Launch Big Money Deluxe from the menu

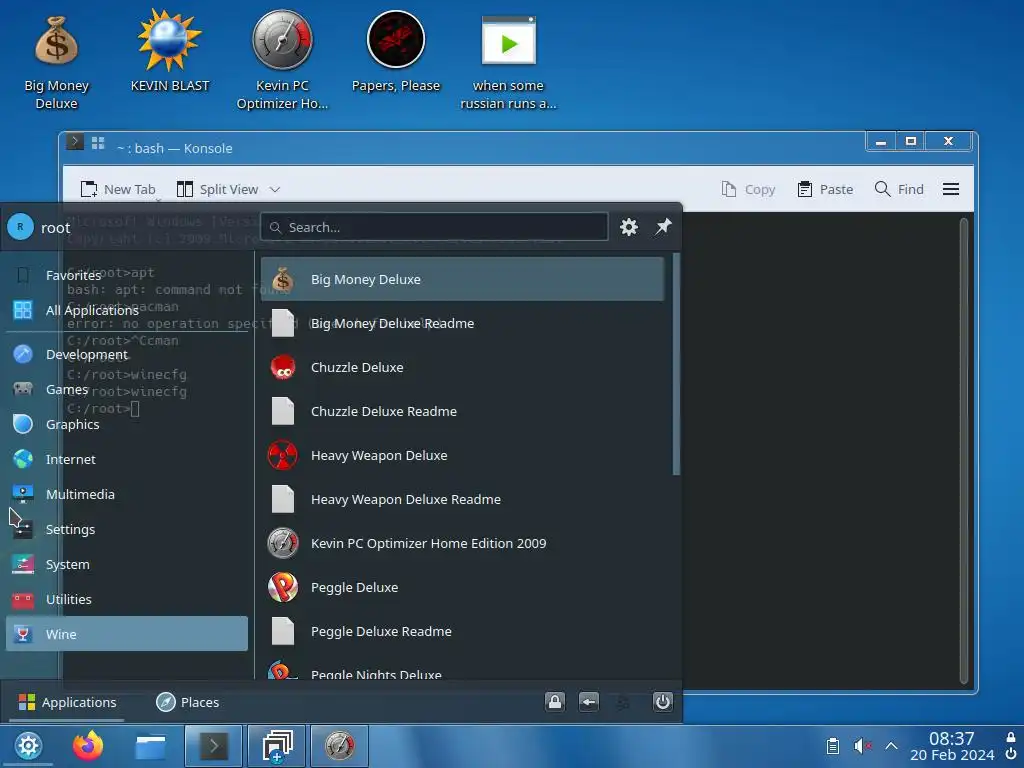[462, 279]
